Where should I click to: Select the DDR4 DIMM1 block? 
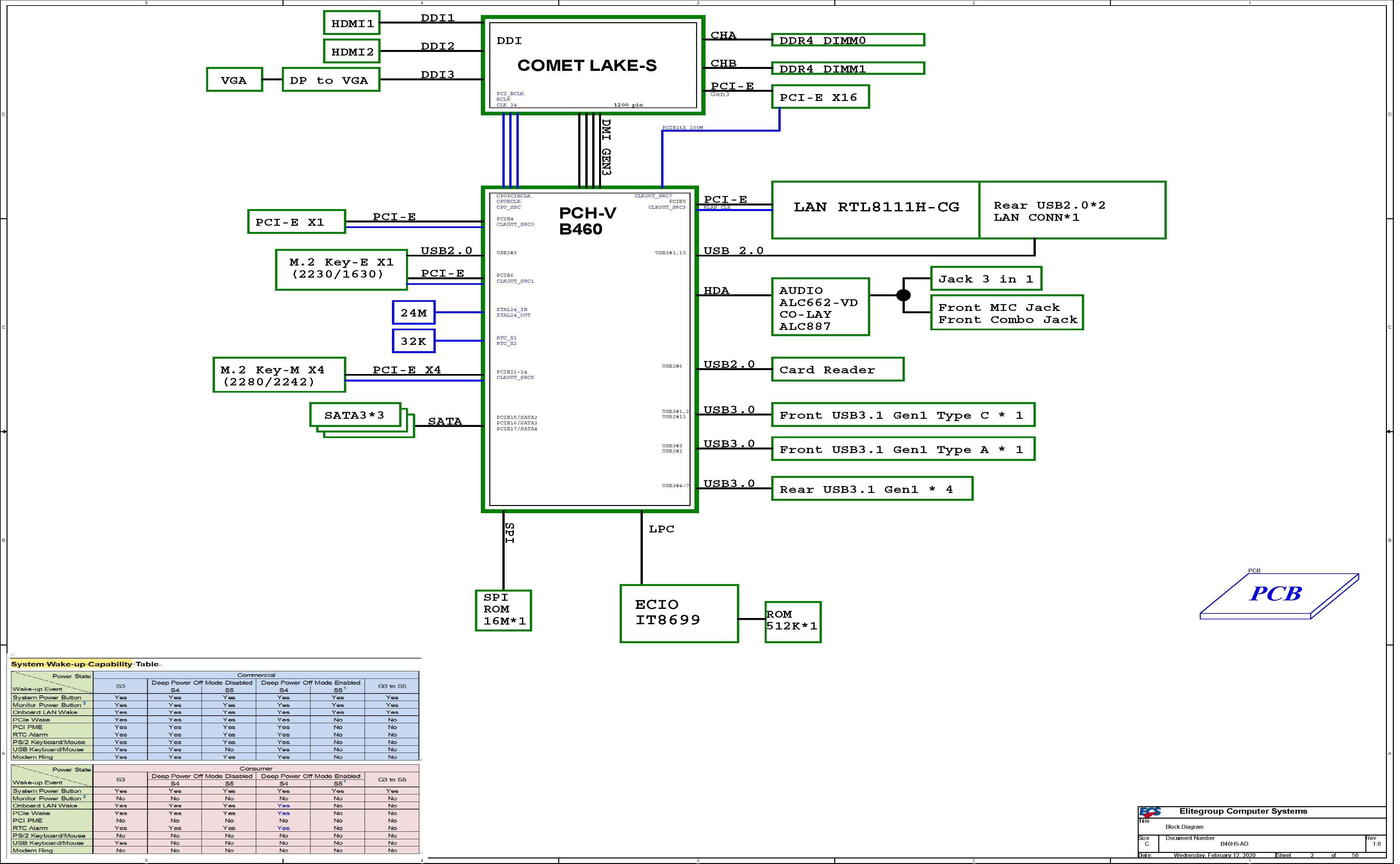pos(848,69)
